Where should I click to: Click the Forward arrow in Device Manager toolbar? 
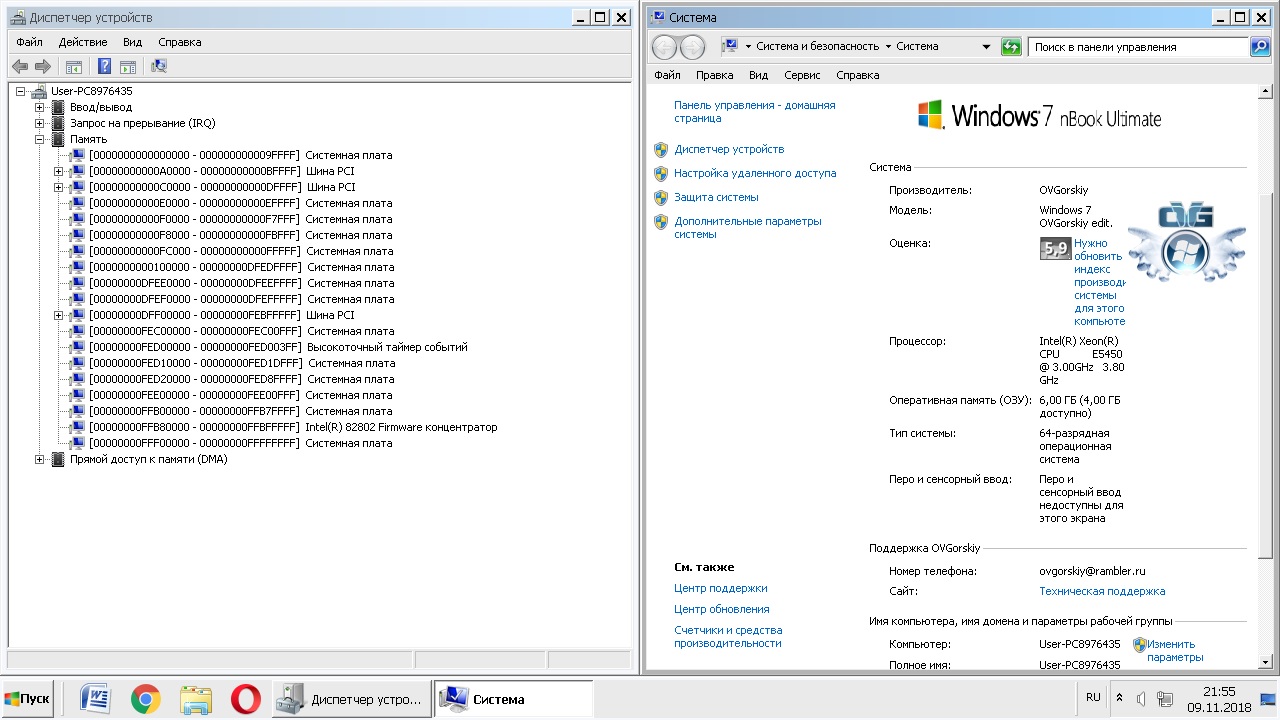[x=43, y=67]
